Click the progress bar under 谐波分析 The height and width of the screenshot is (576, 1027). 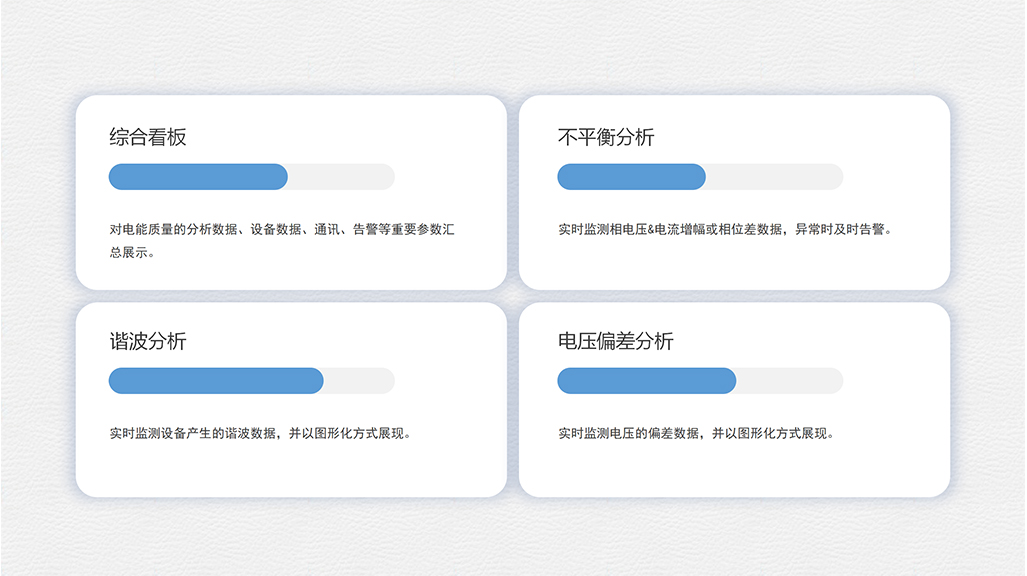point(252,381)
